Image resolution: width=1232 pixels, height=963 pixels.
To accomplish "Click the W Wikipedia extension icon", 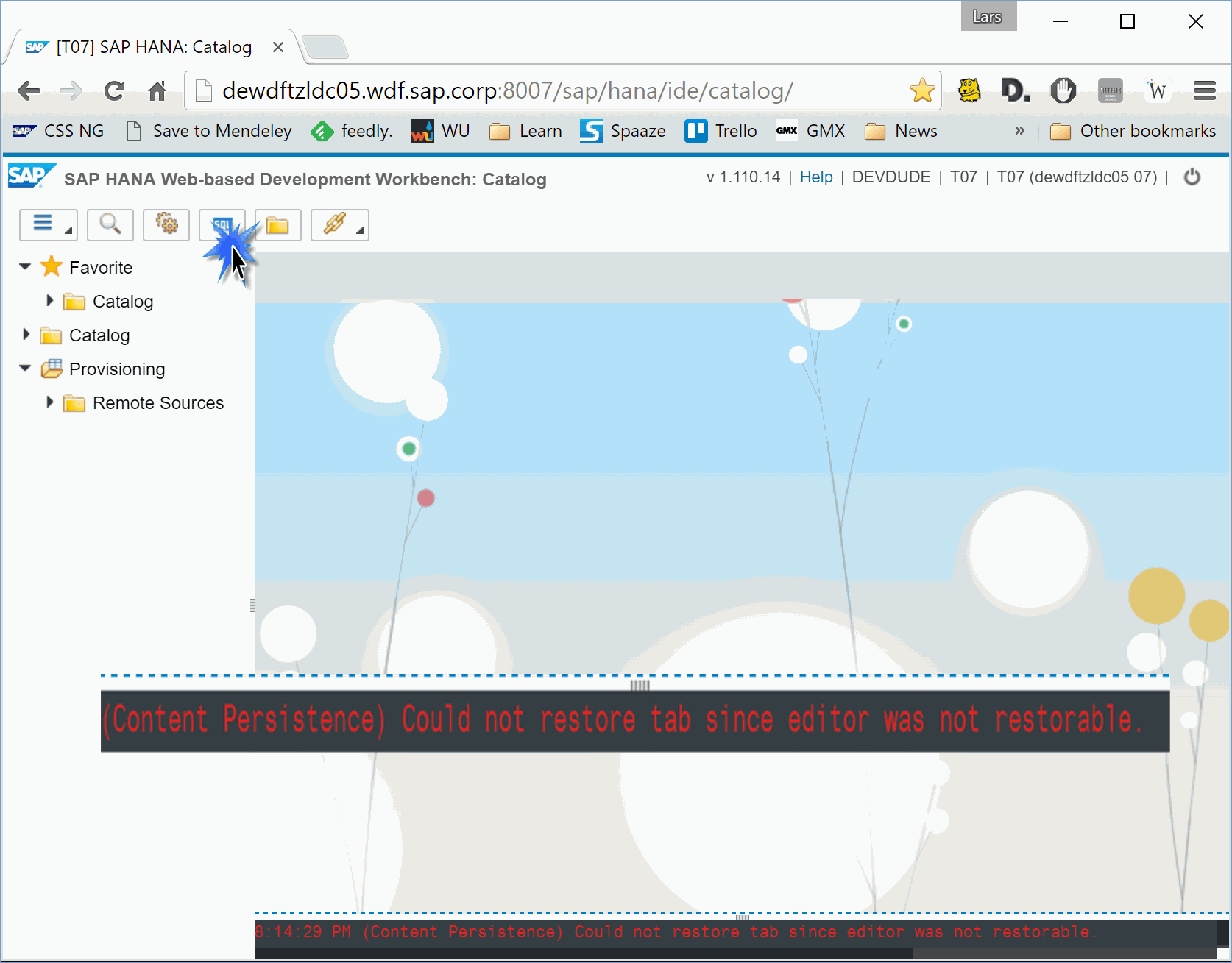I will tap(1157, 90).
